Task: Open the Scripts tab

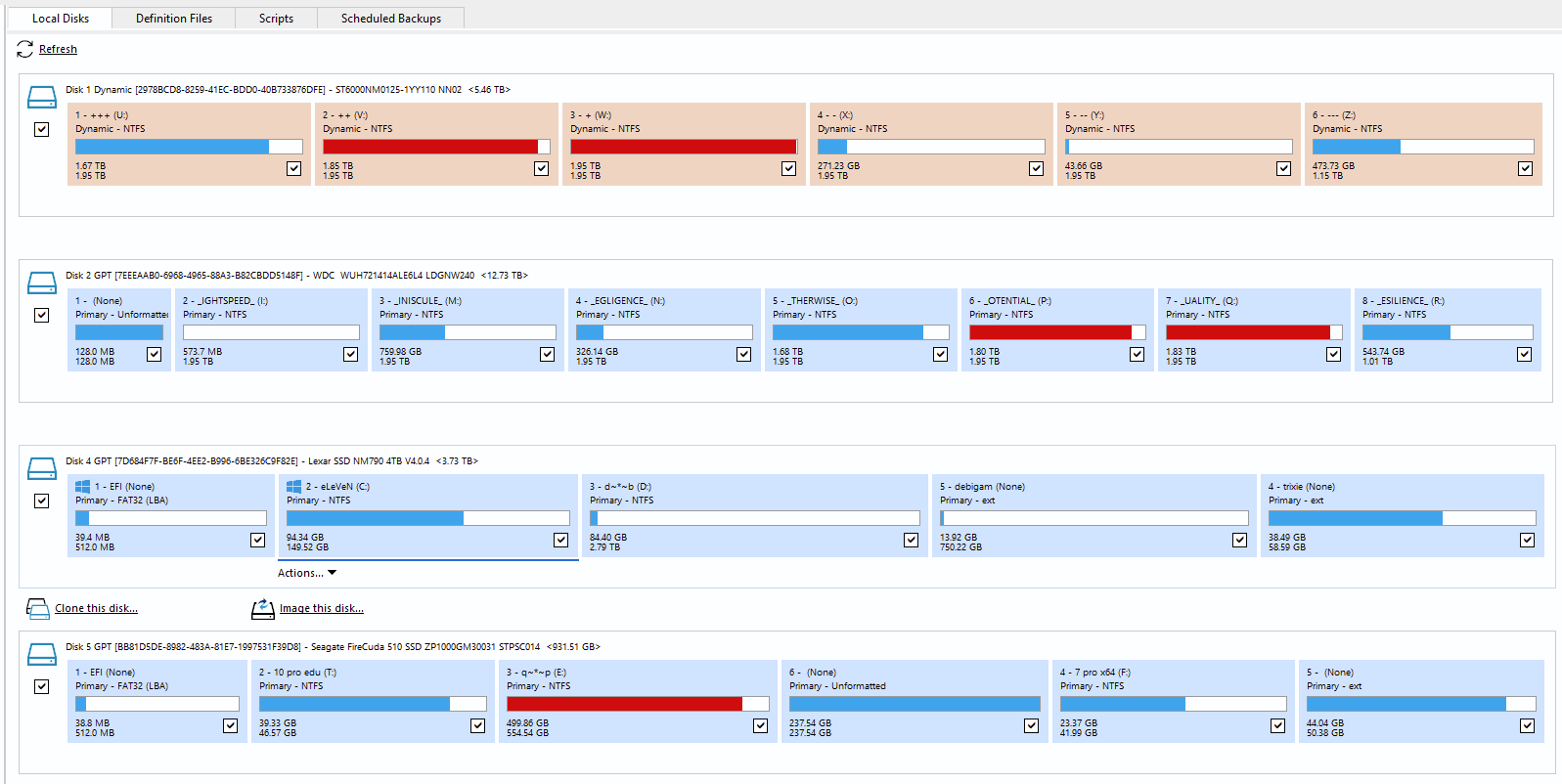Action: point(276,19)
